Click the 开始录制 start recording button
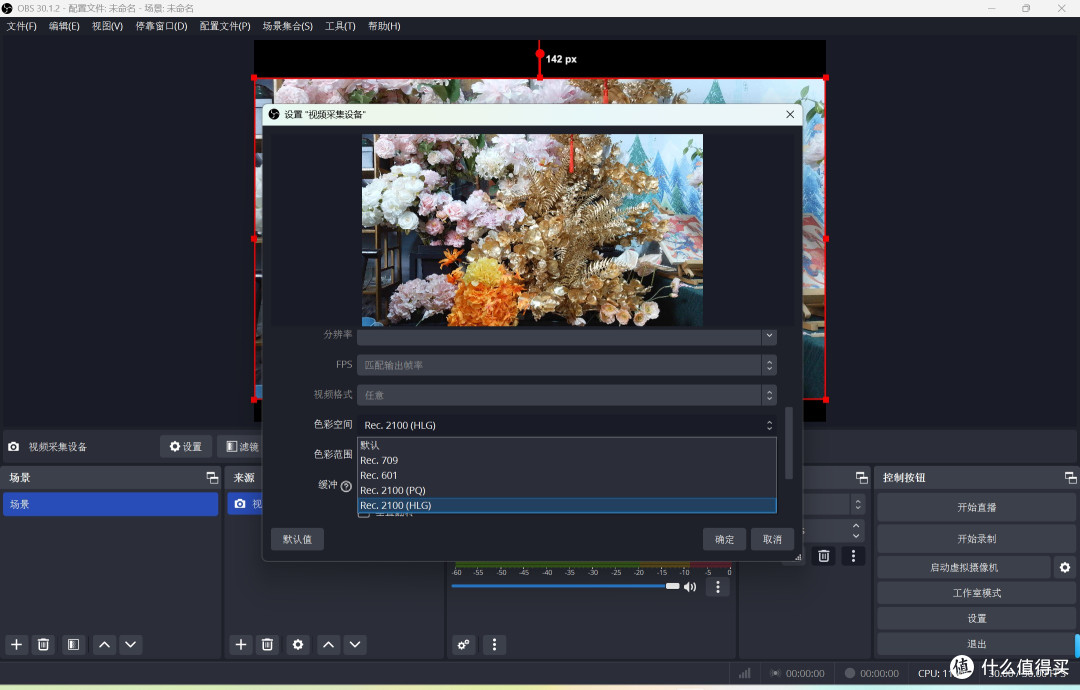 tap(976, 539)
